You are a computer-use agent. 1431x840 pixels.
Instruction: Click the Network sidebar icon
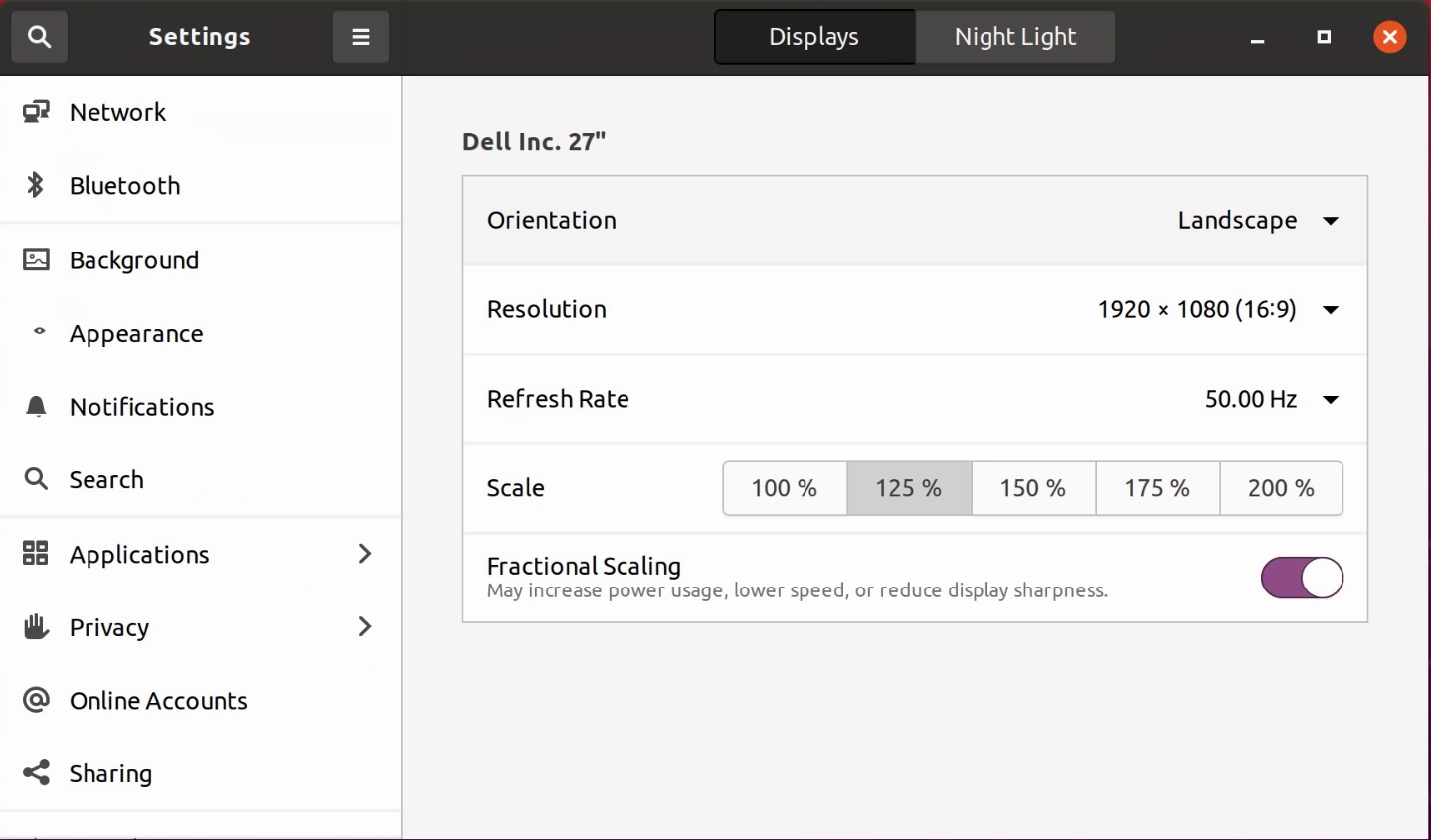click(x=36, y=111)
